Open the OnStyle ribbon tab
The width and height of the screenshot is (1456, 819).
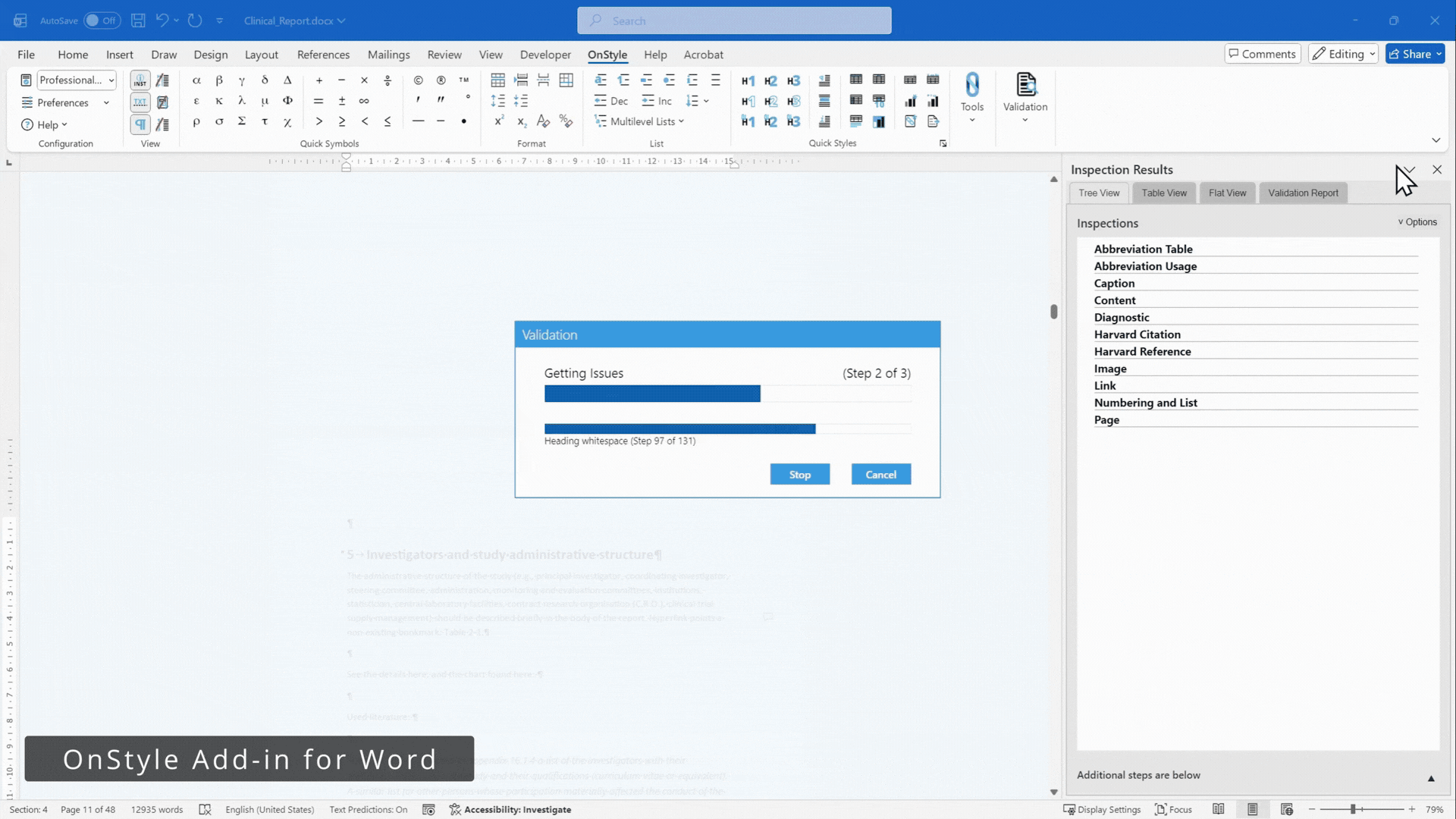(607, 55)
